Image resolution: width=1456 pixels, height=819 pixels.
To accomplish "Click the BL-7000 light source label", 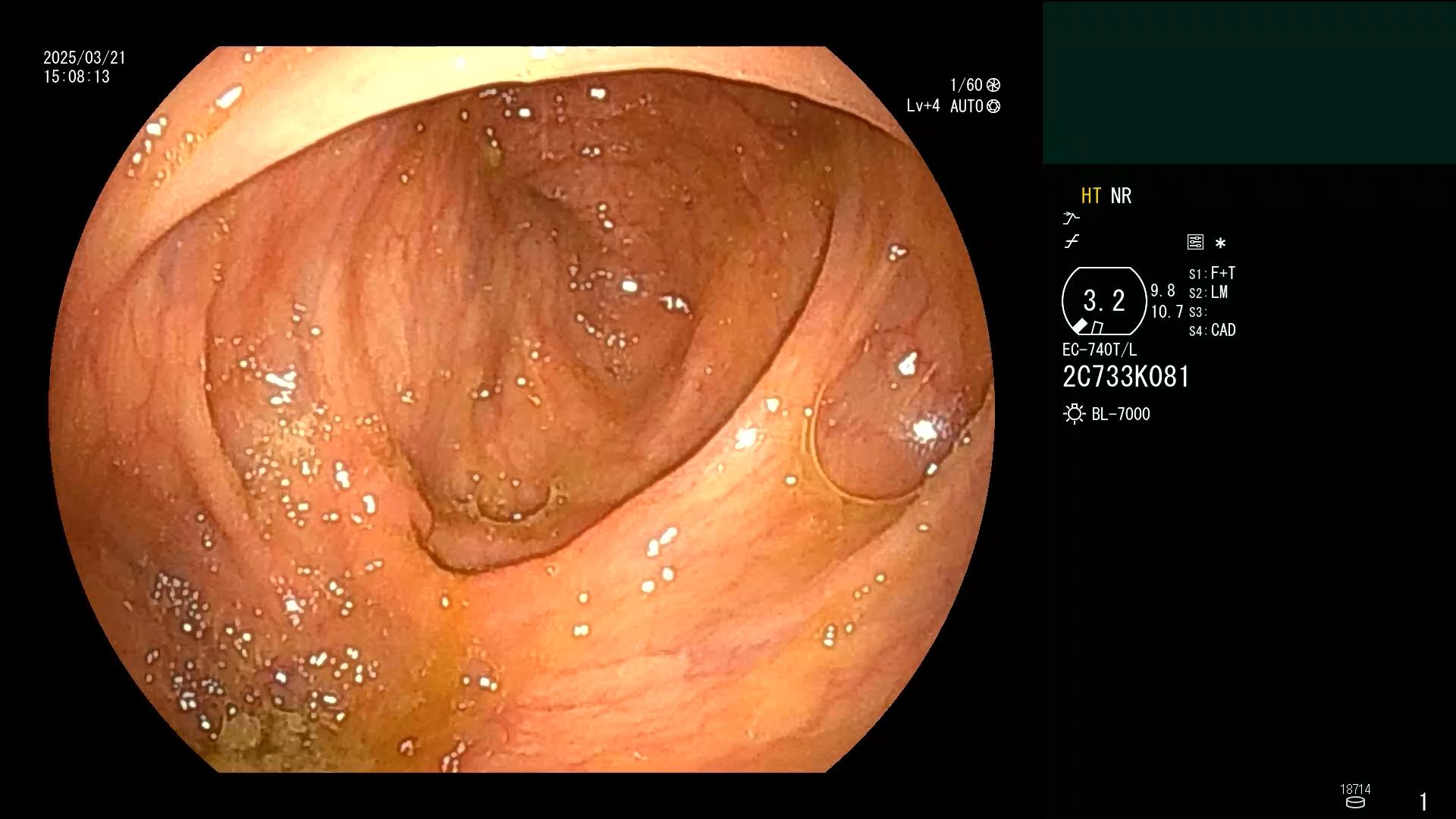I will pos(1121,414).
